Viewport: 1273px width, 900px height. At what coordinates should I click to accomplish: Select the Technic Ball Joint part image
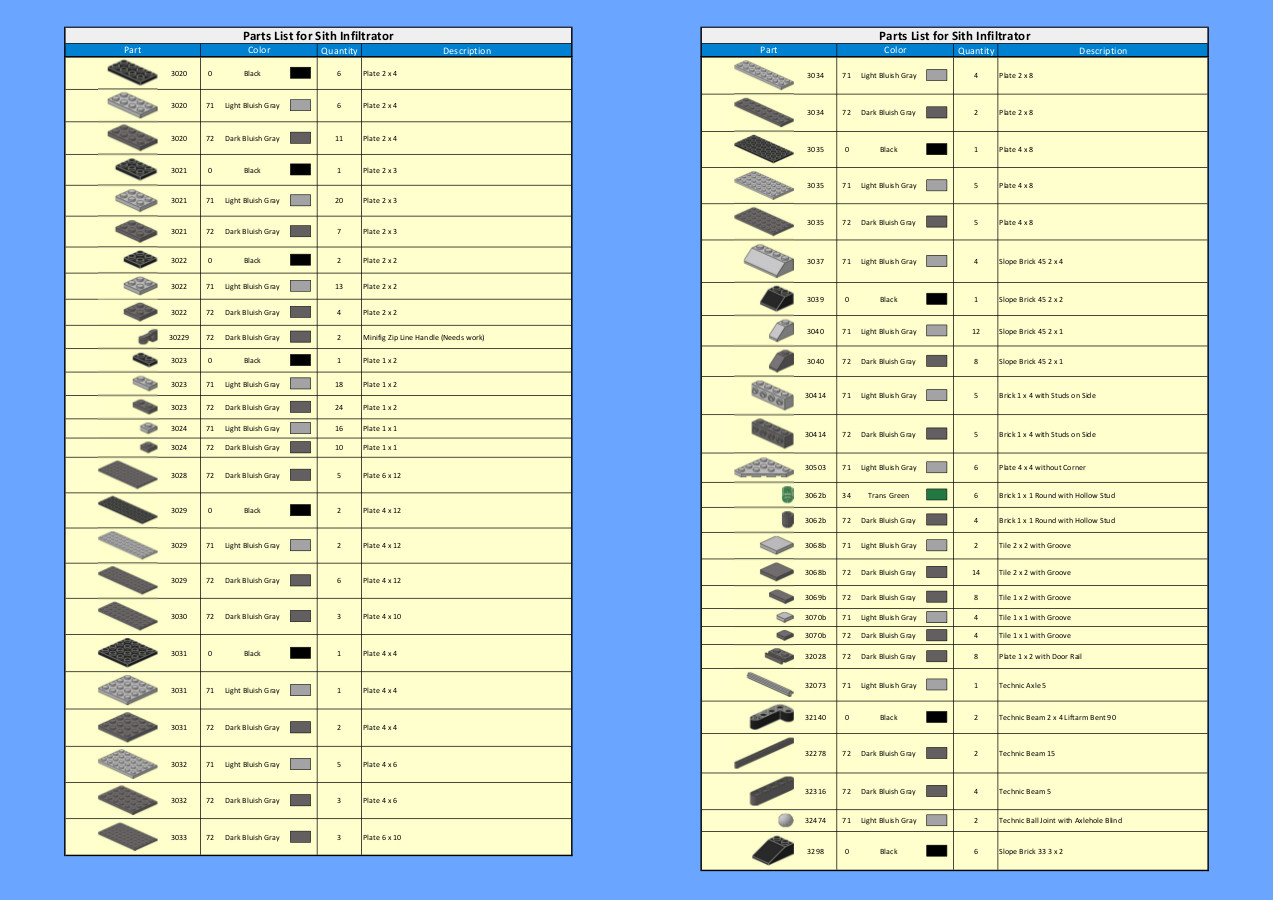pyautogui.click(x=786, y=820)
